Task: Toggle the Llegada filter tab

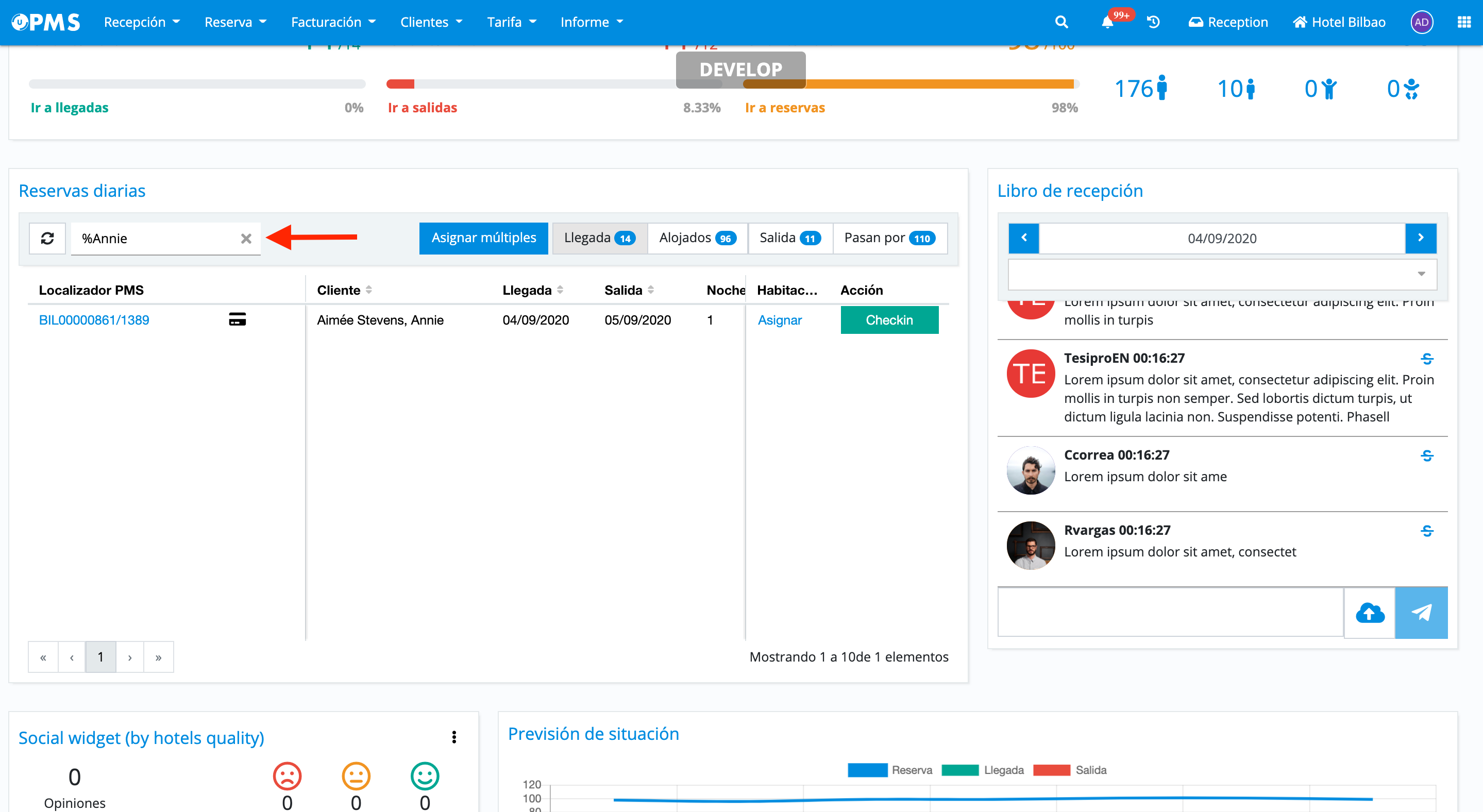Action: [599, 238]
